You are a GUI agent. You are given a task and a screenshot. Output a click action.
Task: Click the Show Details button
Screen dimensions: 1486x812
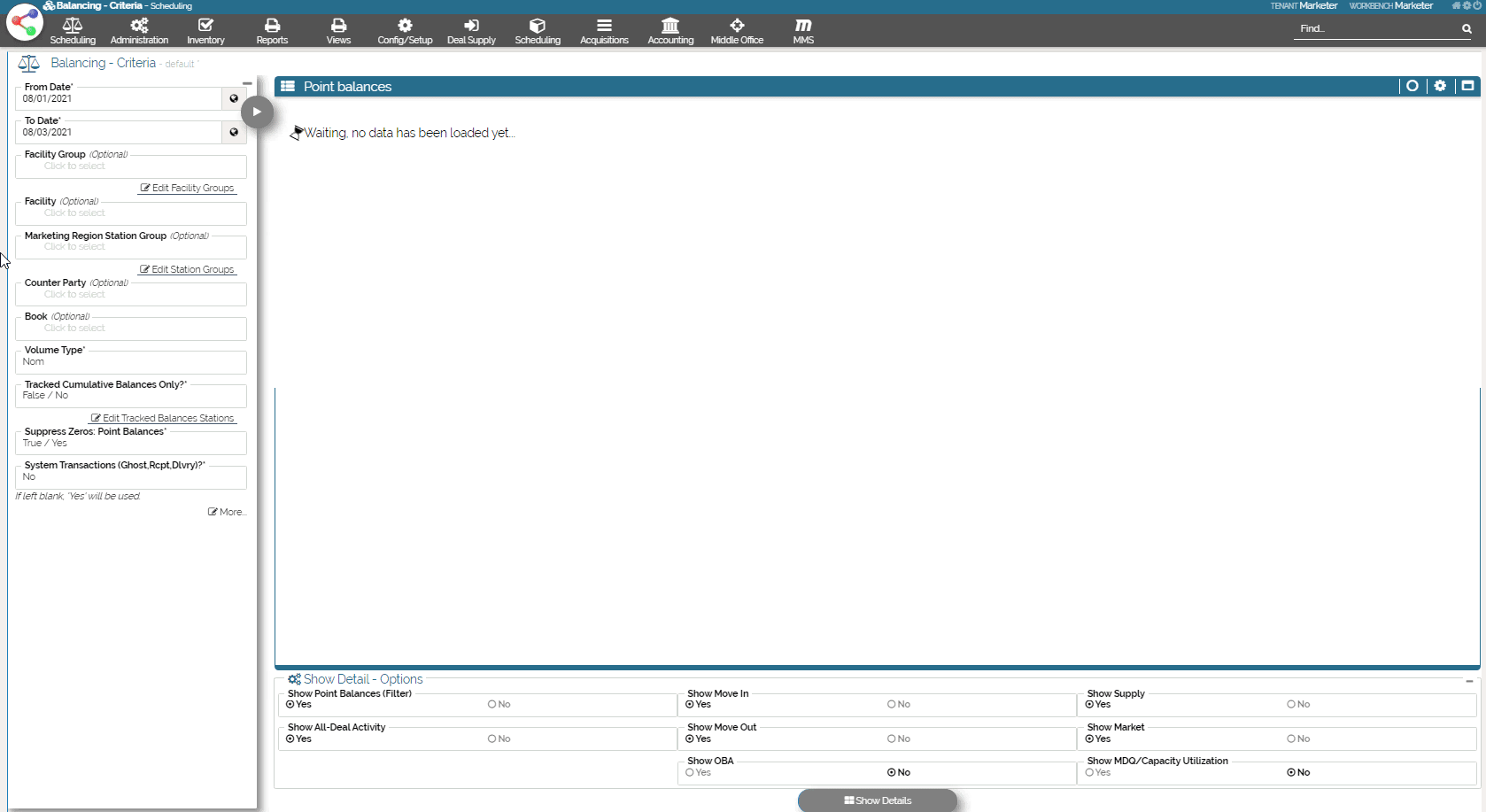877,800
